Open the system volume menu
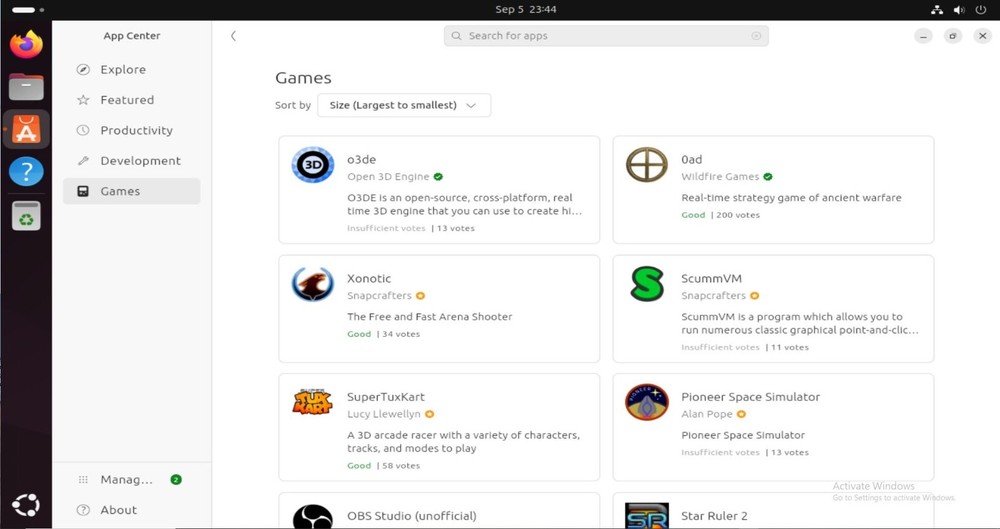The image size is (1000, 529). [959, 10]
